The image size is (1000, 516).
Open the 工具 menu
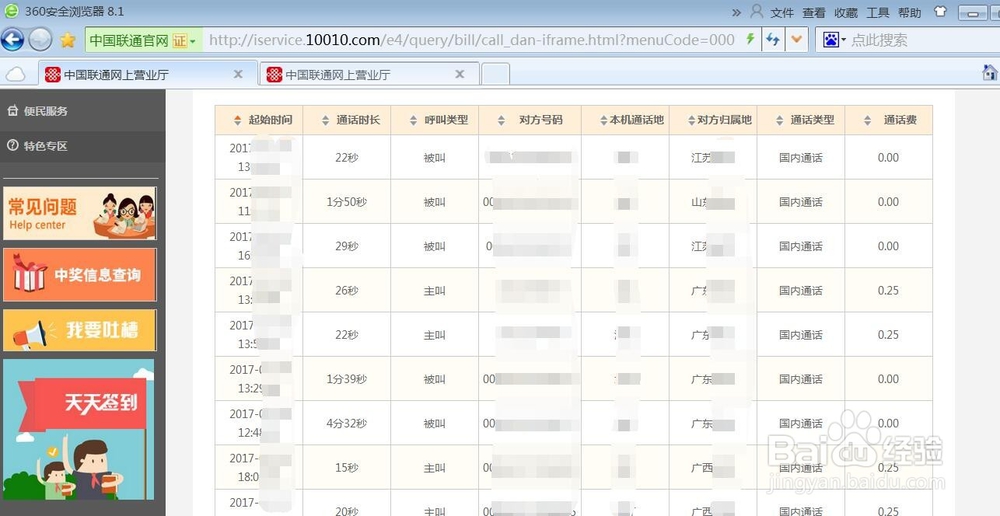click(878, 12)
